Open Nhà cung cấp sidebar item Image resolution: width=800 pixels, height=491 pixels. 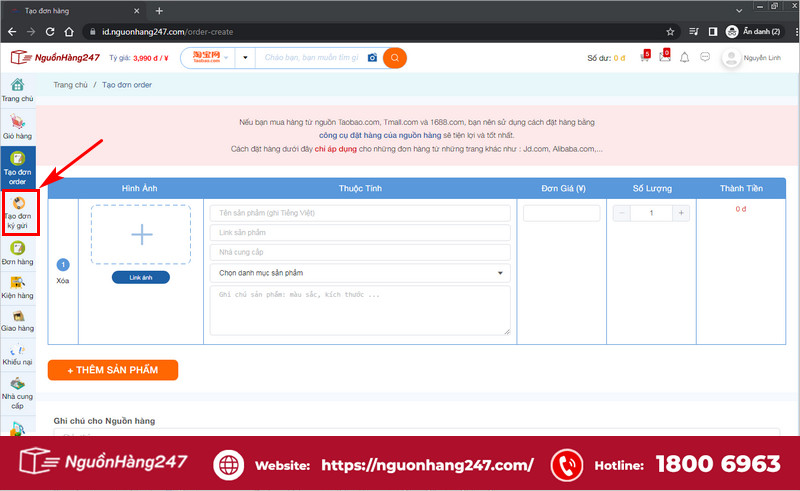point(17,393)
